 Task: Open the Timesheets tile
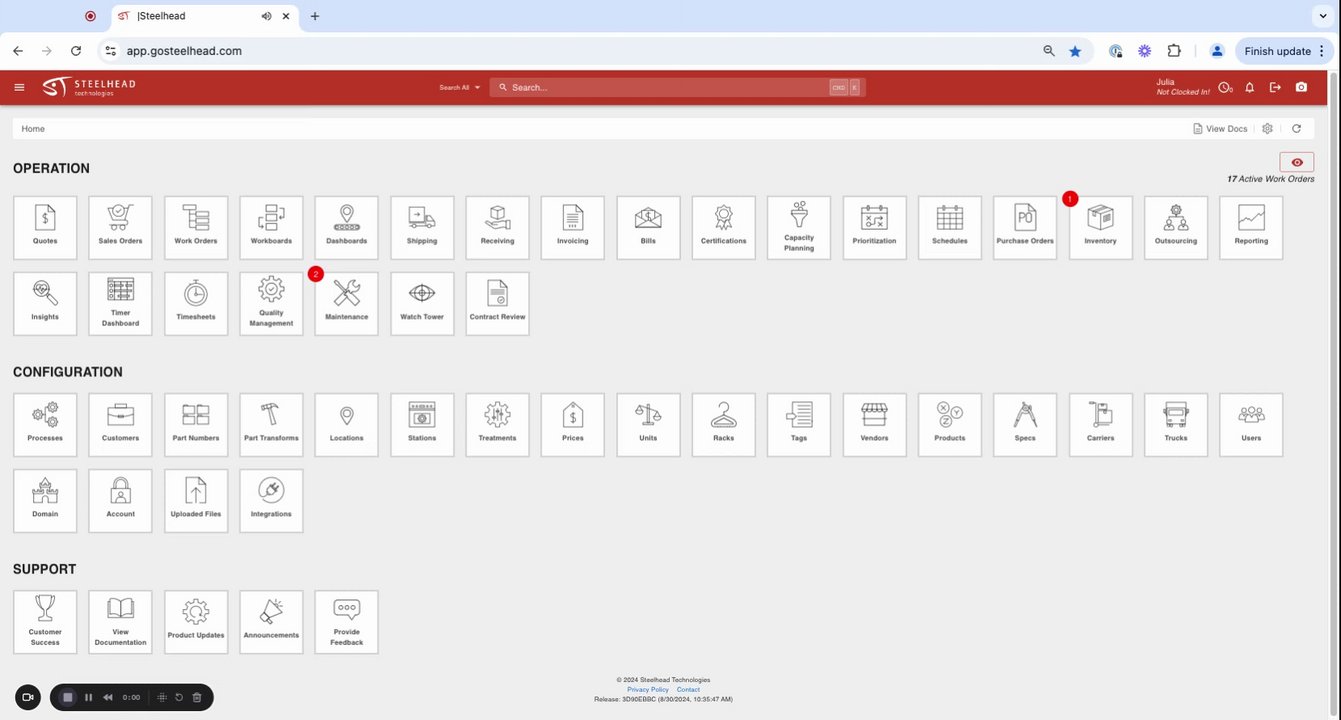(196, 304)
